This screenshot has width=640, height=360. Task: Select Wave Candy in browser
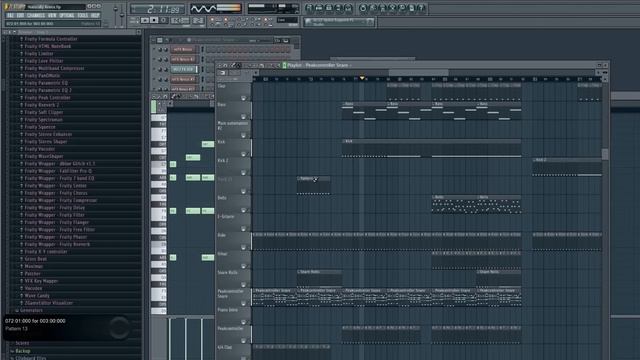(x=37, y=296)
